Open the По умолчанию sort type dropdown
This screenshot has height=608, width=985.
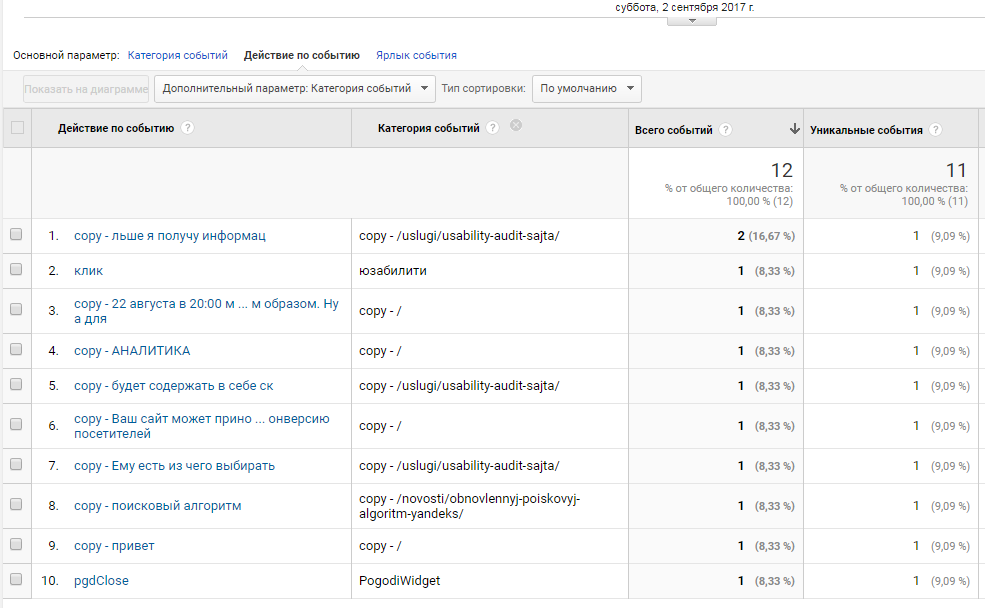587,89
